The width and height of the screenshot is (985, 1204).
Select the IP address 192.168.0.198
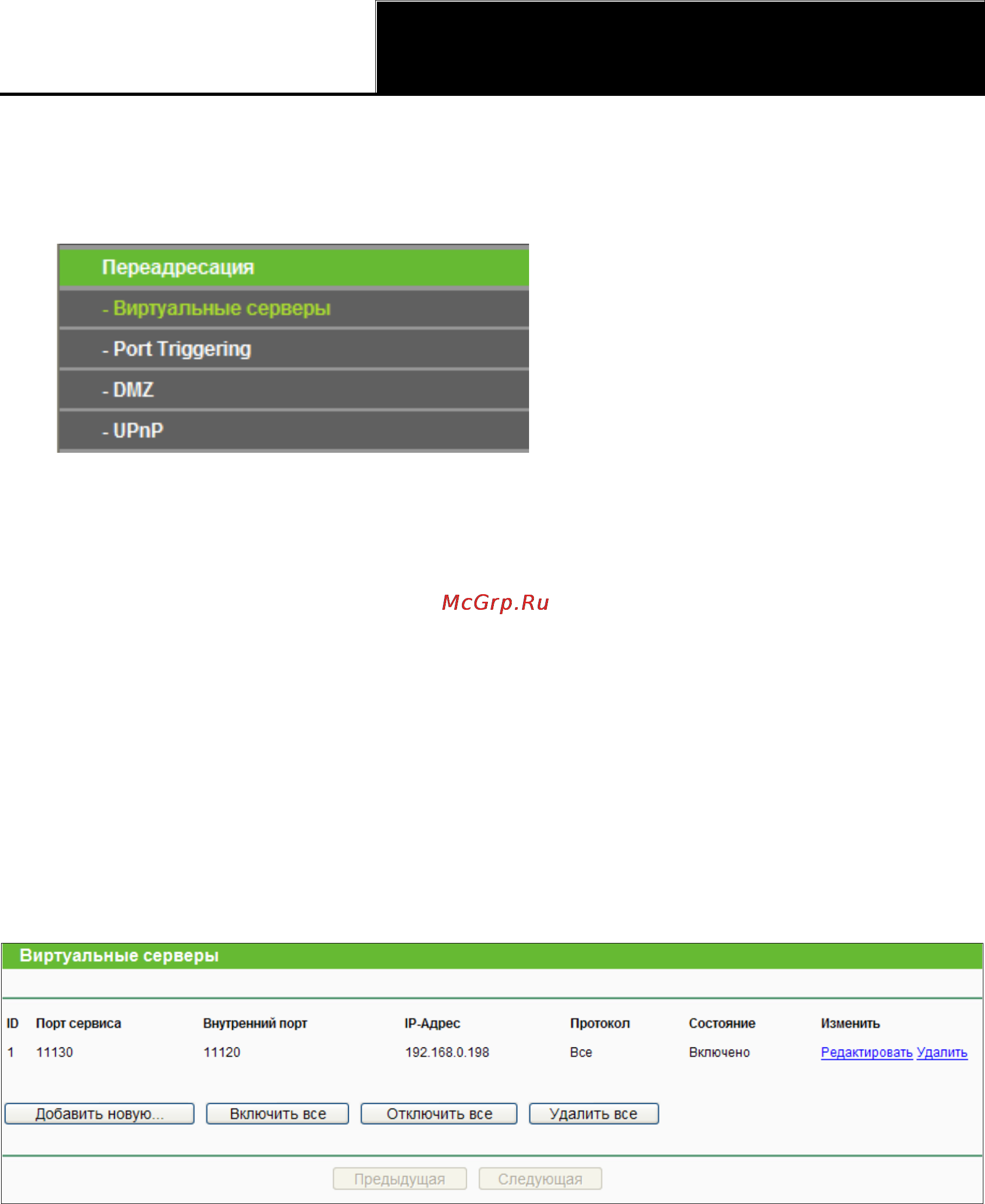pos(447,1052)
